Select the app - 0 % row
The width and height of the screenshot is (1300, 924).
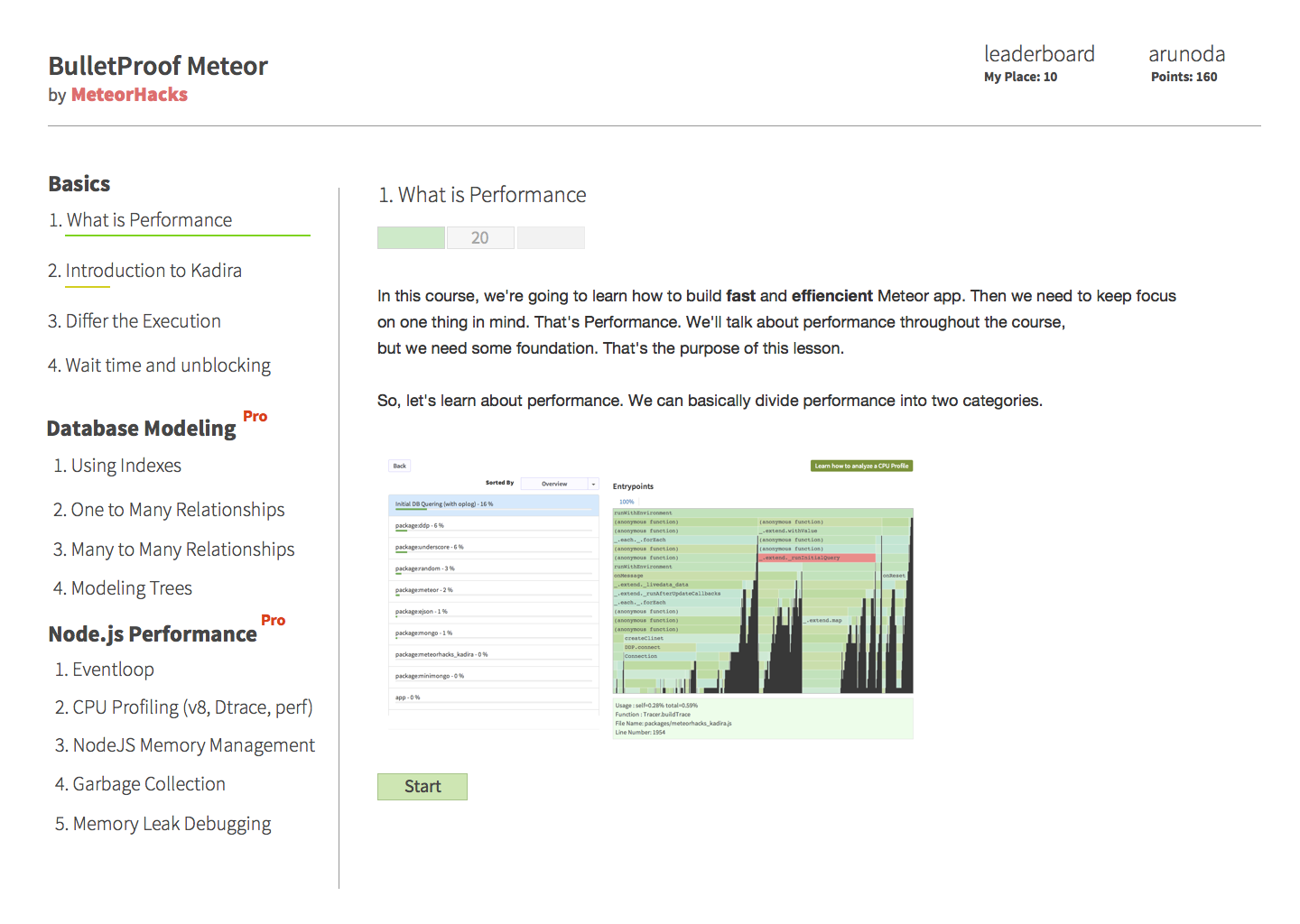tap(494, 698)
